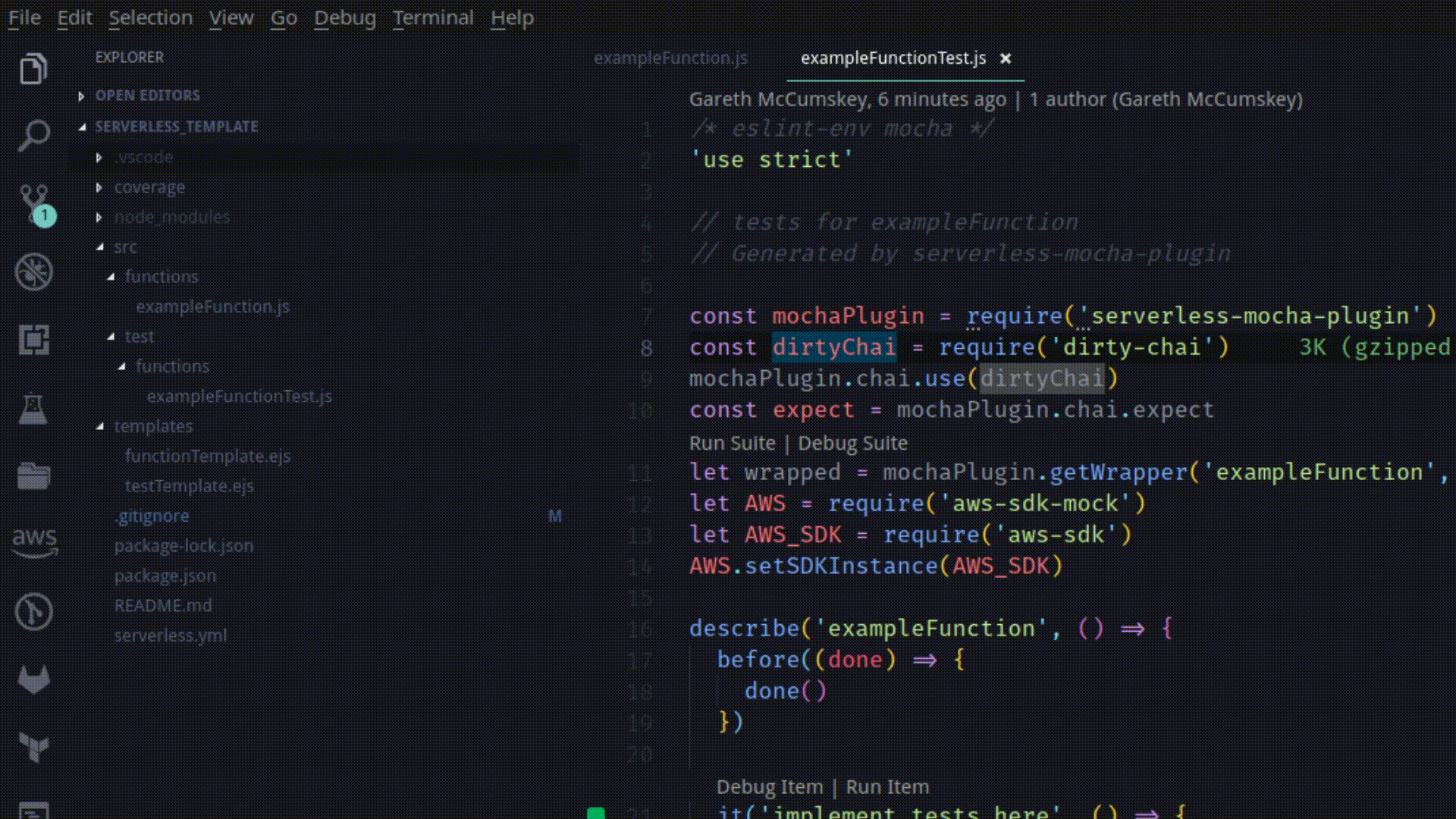The image size is (1456, 819).
Task: Open Source Control with one pending change
Action: point(33,203)
